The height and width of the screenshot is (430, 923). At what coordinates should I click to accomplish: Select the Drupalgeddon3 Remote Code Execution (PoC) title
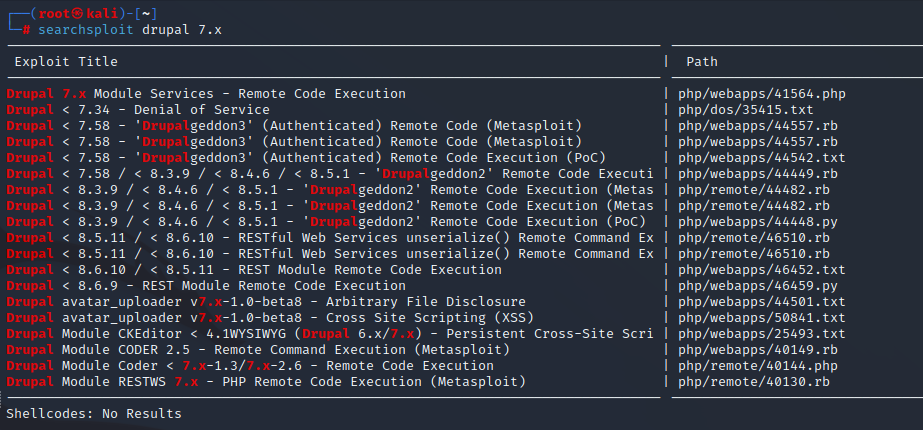306,158
